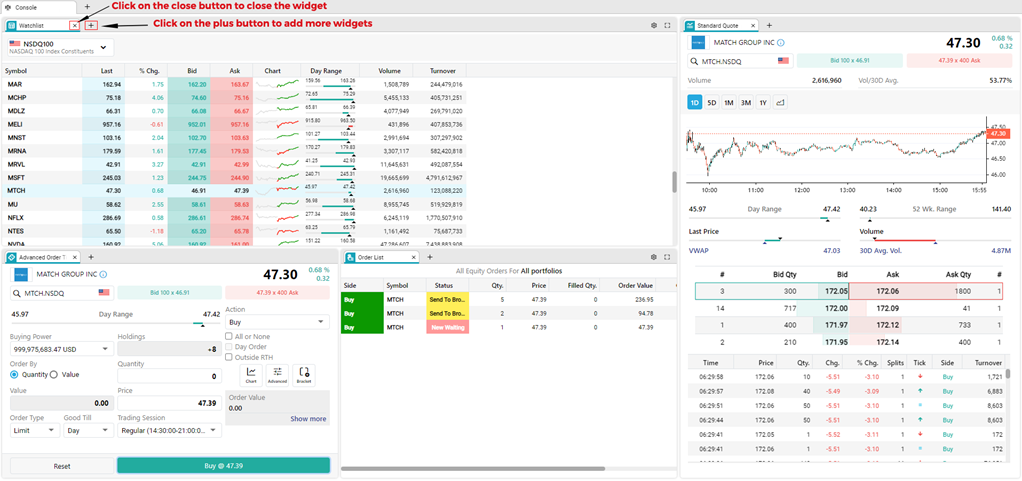The image size is (1022, 481).
Task: Maximize the Watchlist widget with fullscreen icon
Action: coord(668,25)
